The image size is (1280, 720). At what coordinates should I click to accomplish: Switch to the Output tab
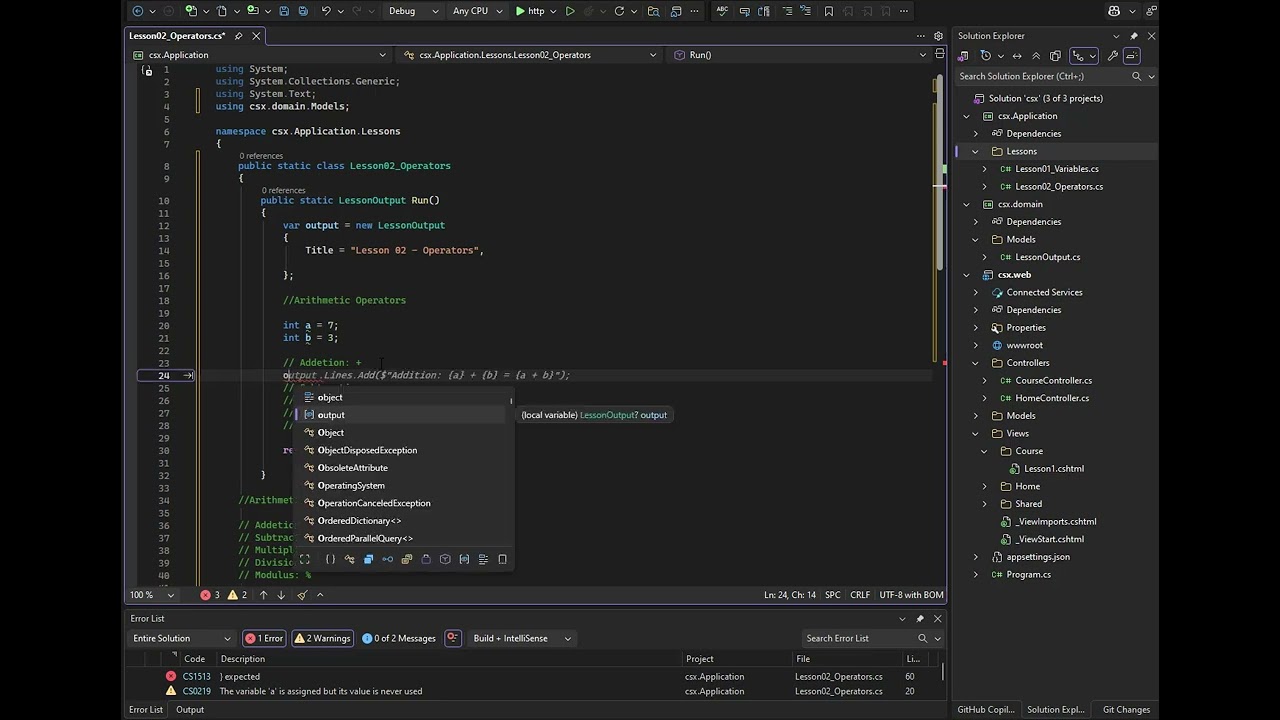190,710
